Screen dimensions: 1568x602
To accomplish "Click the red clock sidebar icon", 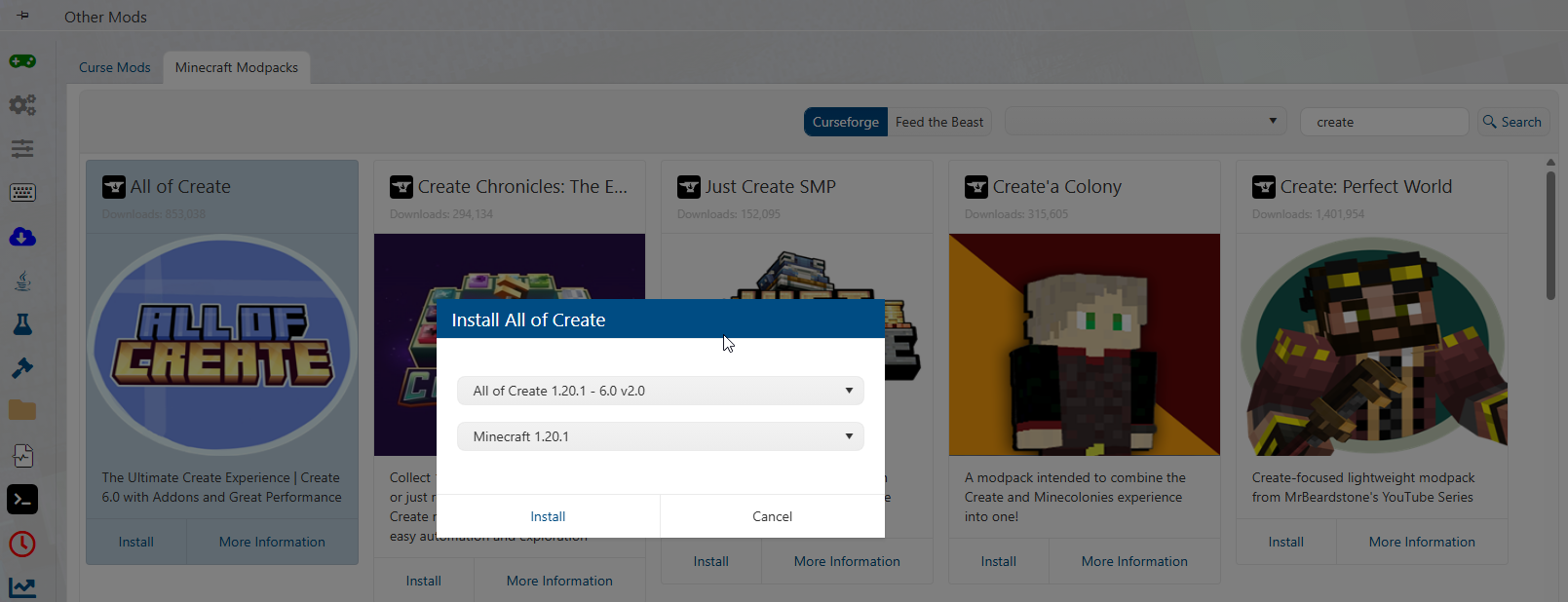I will click(22, 544).
